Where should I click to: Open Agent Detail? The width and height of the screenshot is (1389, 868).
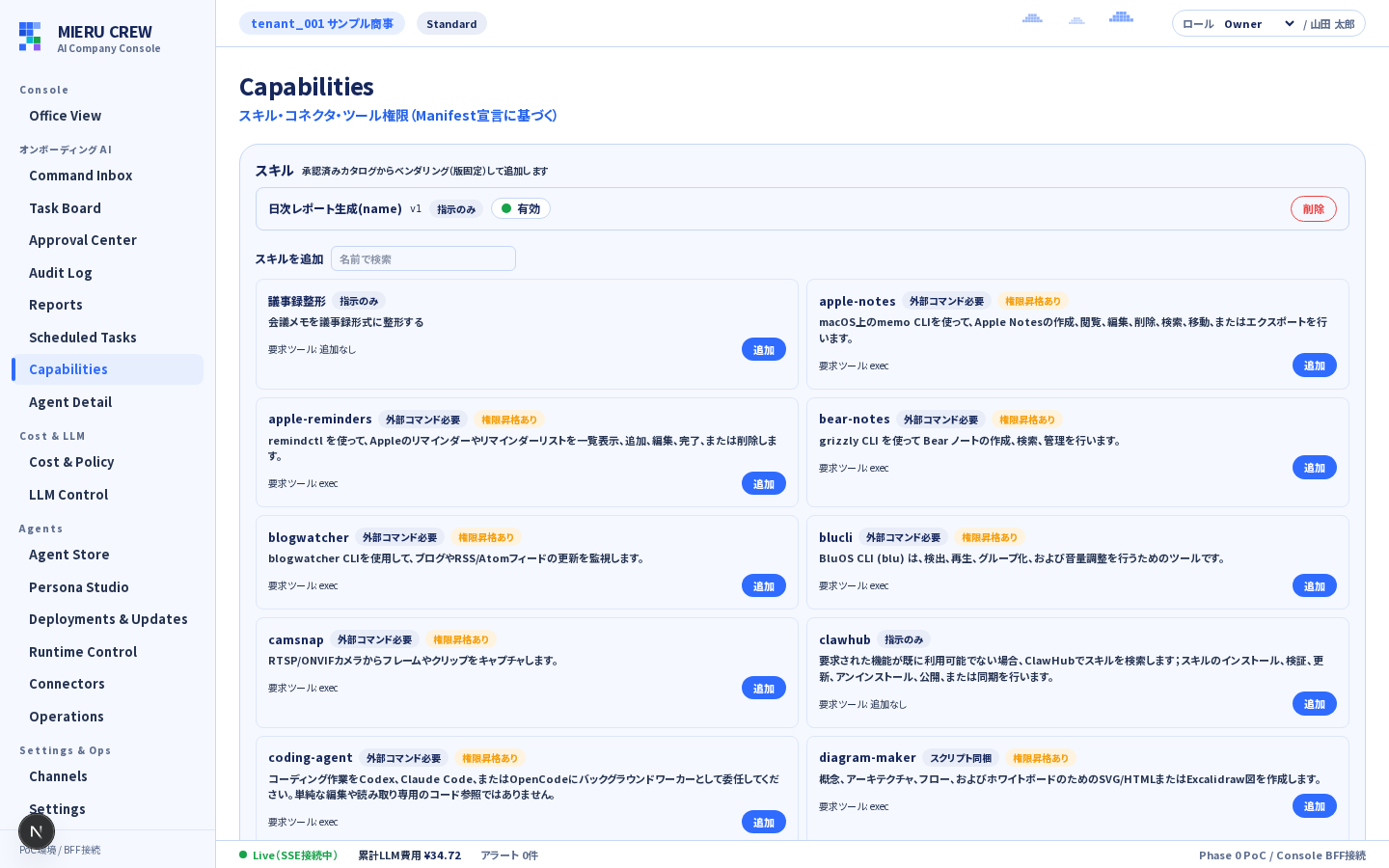tap(107, 402)
